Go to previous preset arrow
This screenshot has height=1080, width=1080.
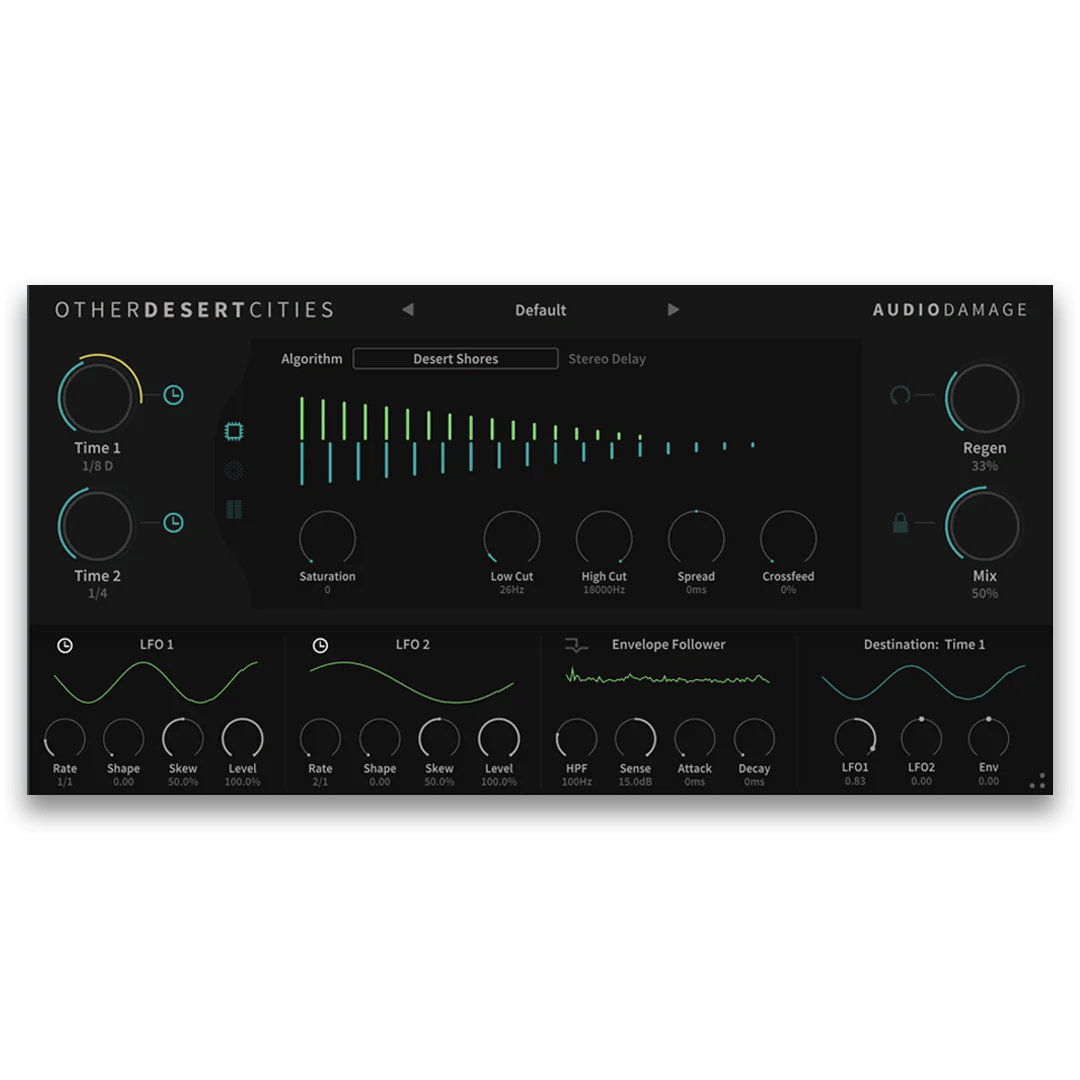click(x=408, y=310)
